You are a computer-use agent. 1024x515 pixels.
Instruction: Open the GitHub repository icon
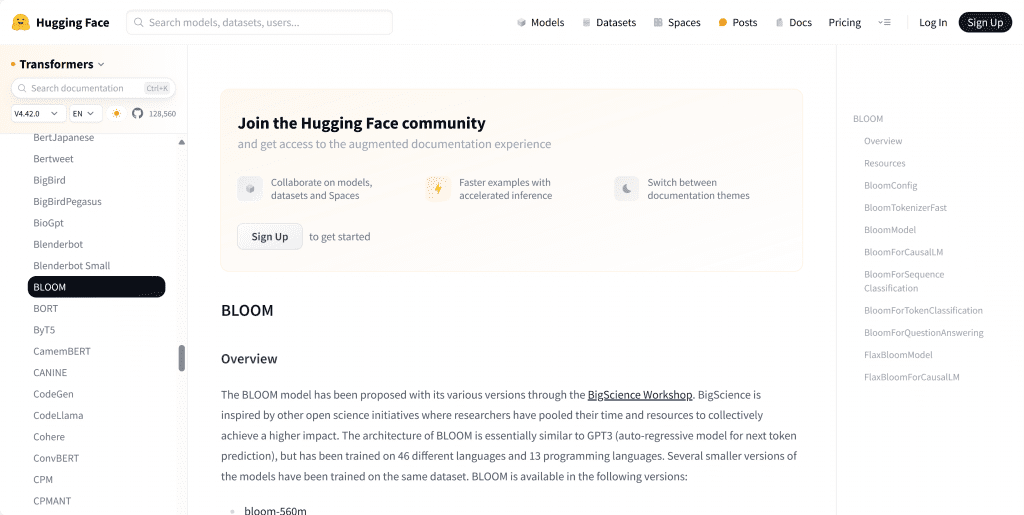point(137,114)
